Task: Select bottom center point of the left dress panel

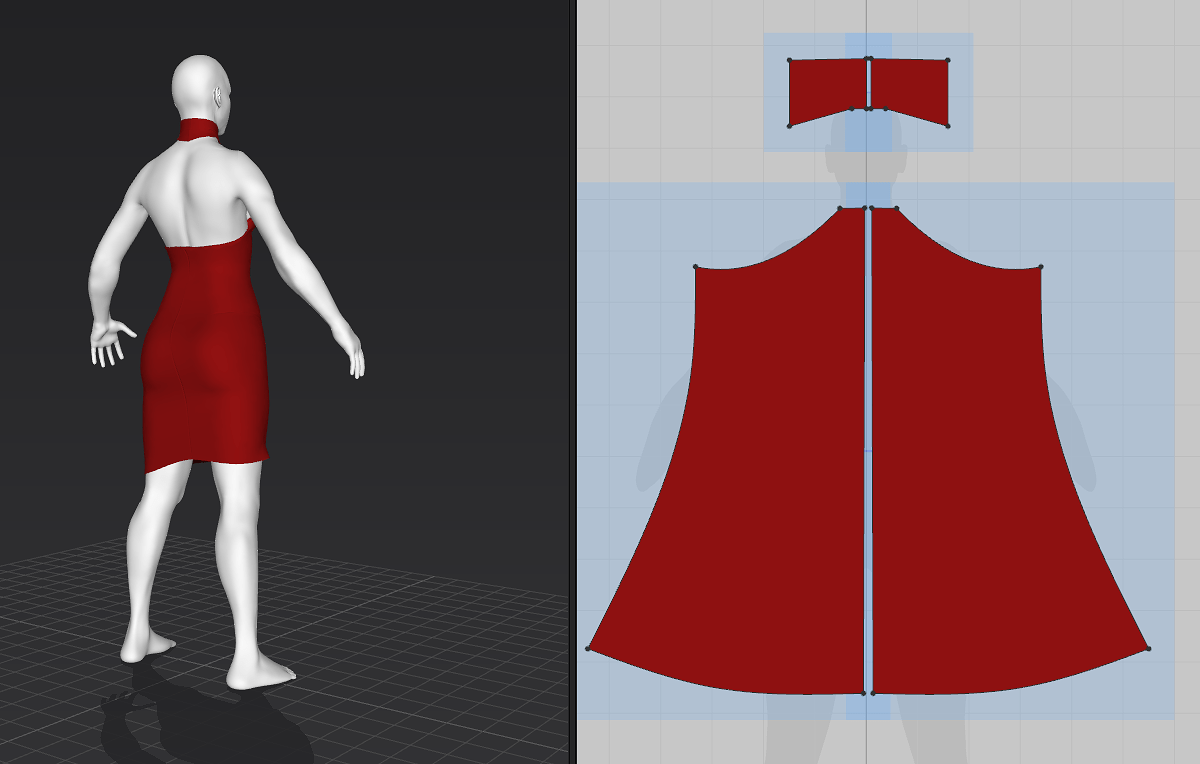Action: [864, 693]
